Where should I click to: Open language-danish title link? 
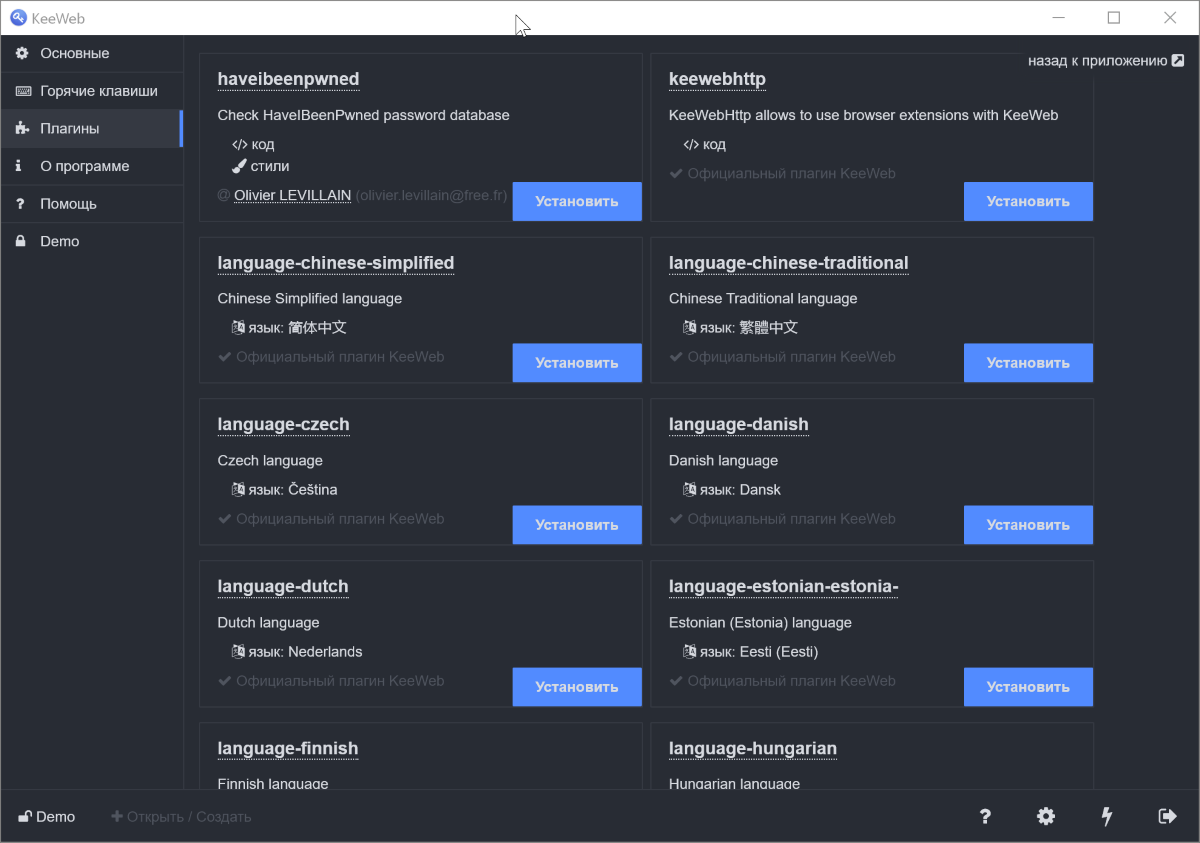click(738, 425)
